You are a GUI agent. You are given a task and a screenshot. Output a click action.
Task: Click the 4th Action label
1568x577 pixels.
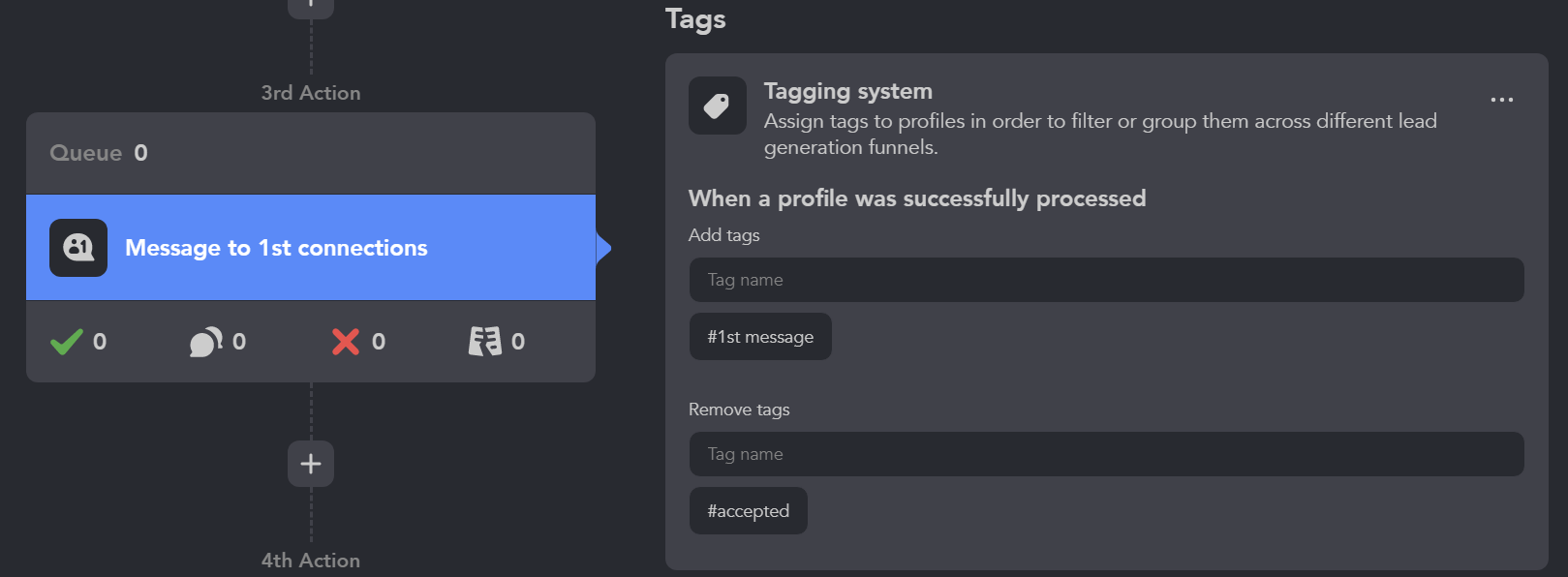tap(310, 560)
